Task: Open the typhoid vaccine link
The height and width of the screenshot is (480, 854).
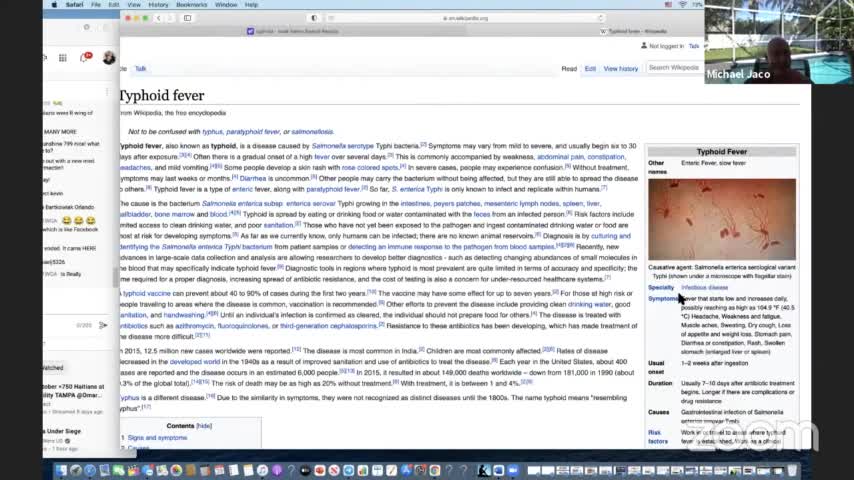Action: click(147, 293)
